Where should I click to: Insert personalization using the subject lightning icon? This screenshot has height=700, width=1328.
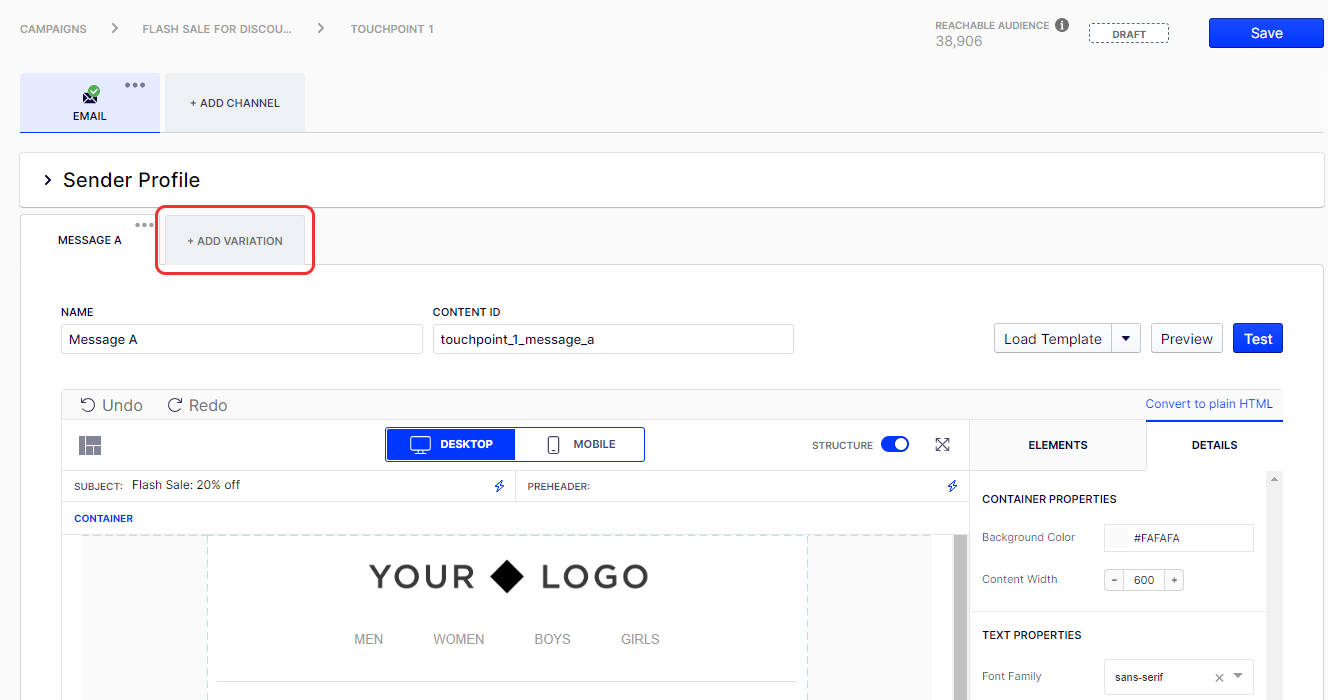[x=500, y=486]
